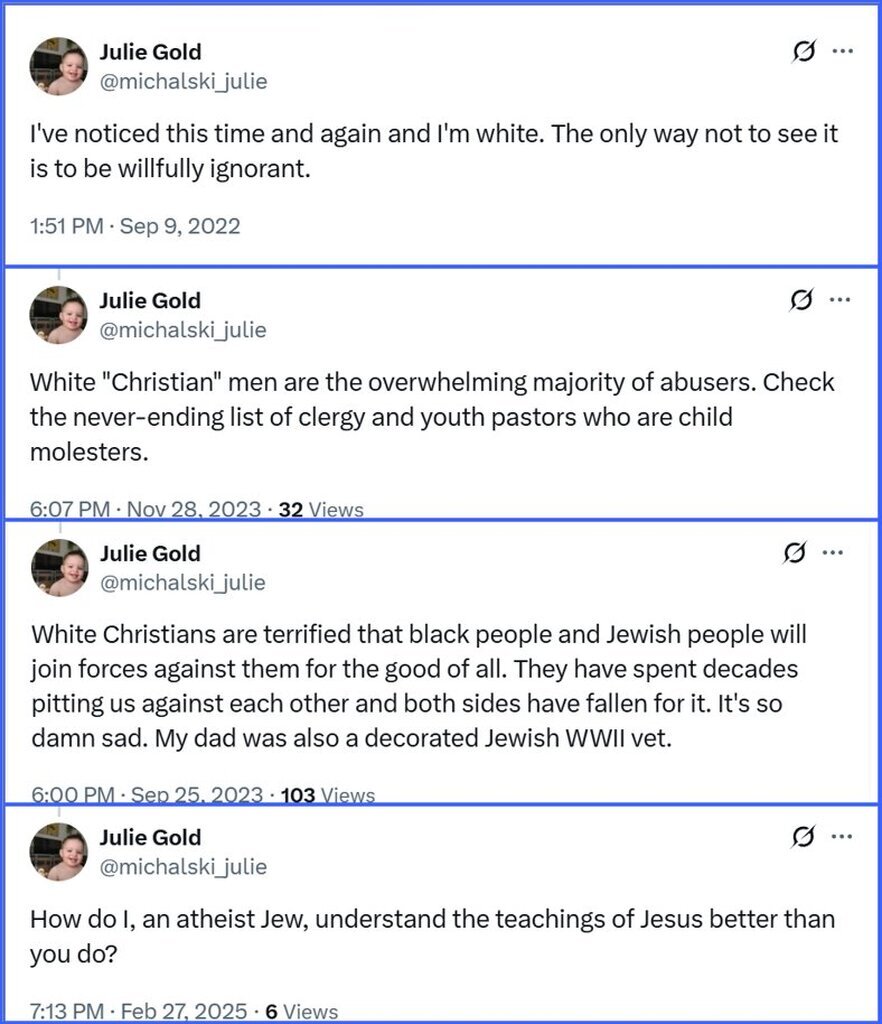
Task: Click the avatar on the atheist Jew tweet
Action: coord(59,851)
